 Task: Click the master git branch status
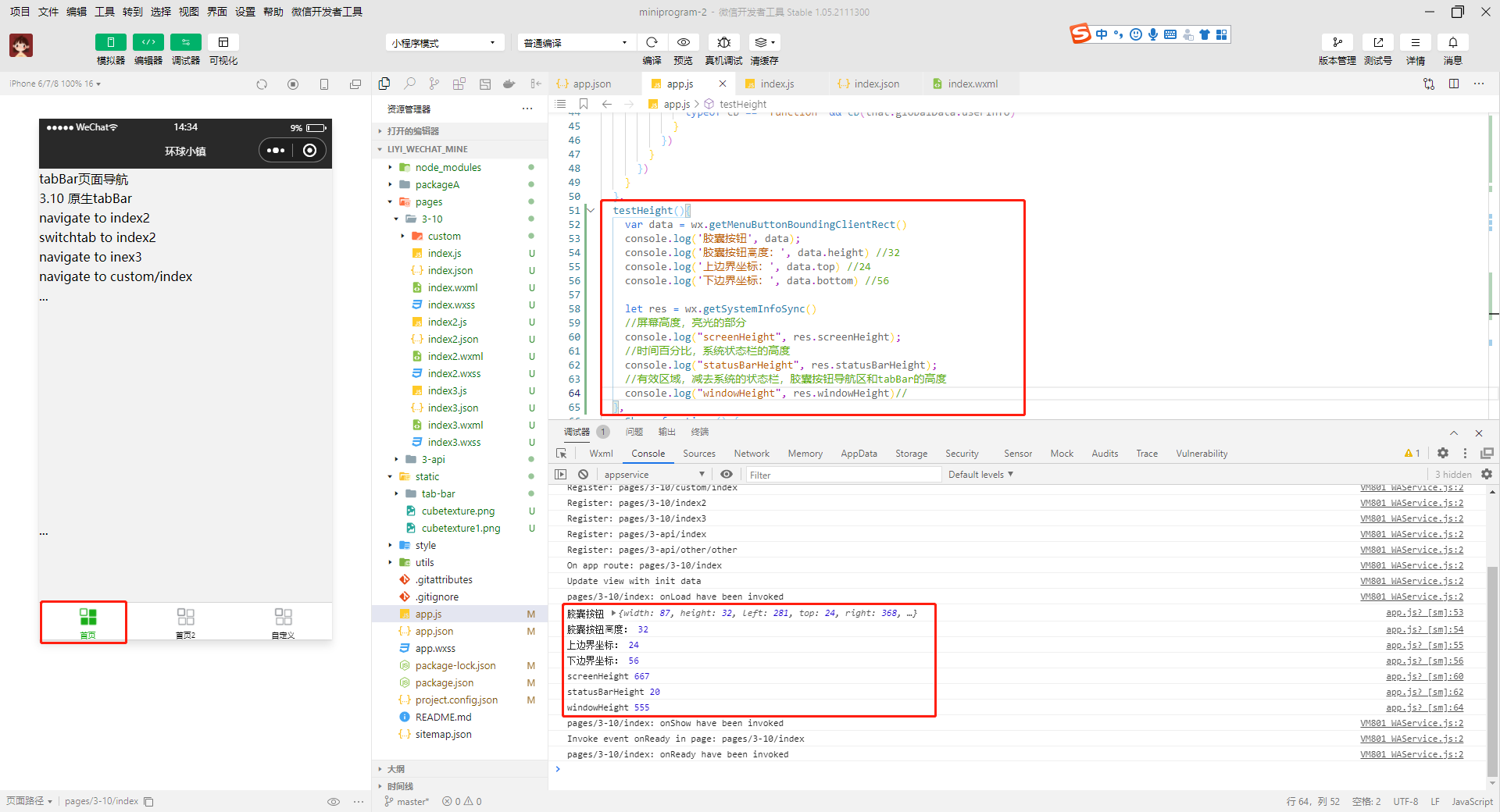[407, 802]
